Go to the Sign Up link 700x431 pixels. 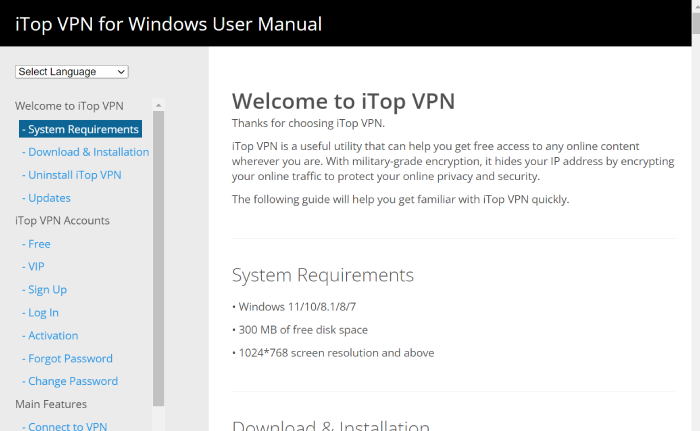(x=44, y=289)
